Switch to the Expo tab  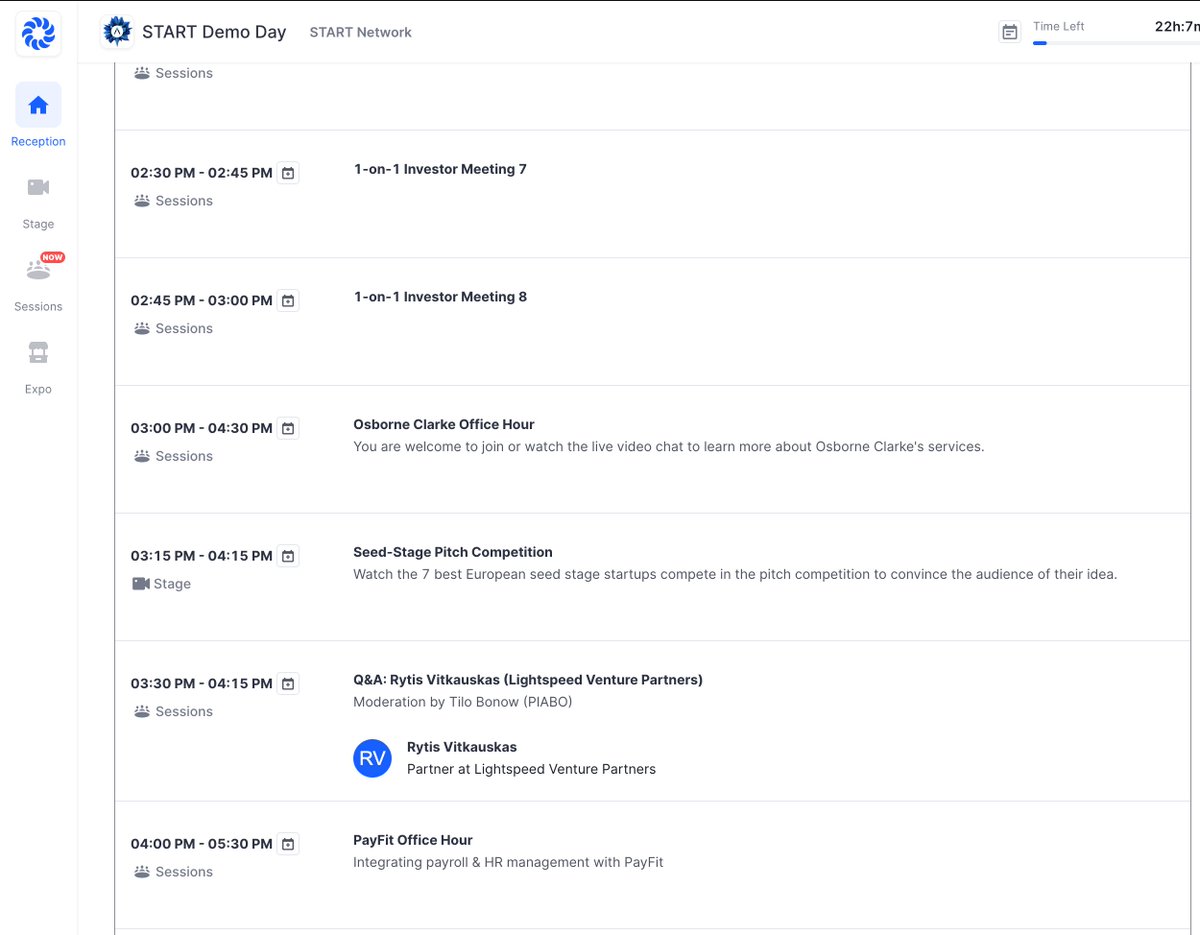[38, 366]
